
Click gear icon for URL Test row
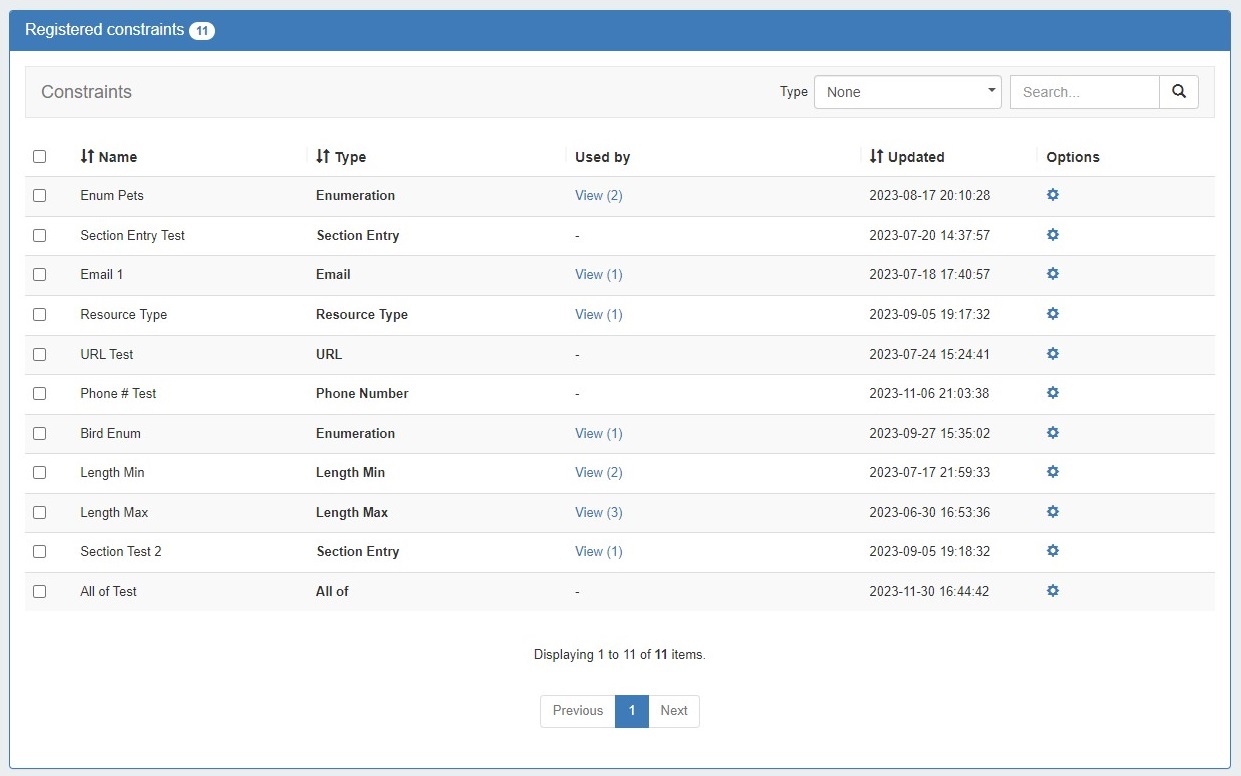1052,354
